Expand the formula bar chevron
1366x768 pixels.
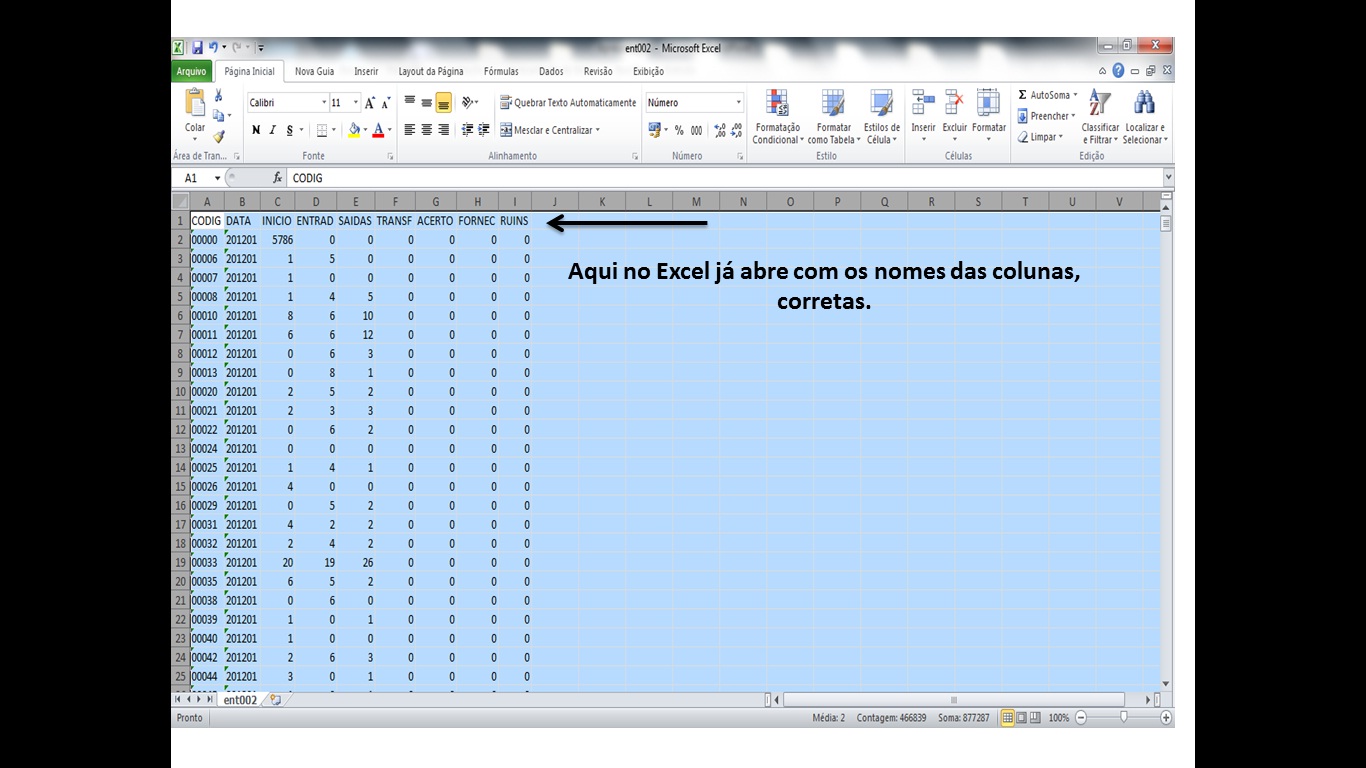(x=1168, y=178)
